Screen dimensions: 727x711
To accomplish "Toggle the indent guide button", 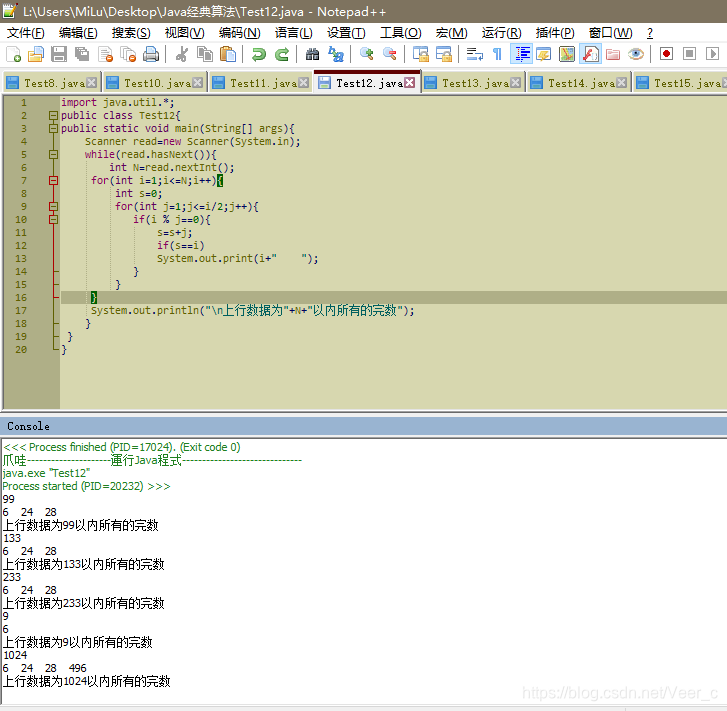I will pyautogui.click(x=521, y=54).
